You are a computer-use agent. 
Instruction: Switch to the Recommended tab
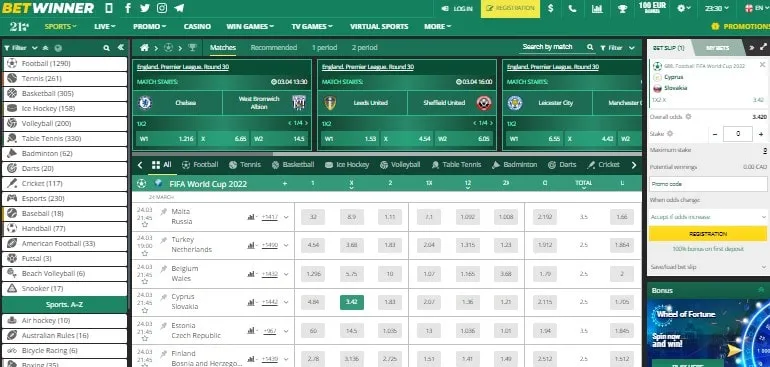point(274,48)
